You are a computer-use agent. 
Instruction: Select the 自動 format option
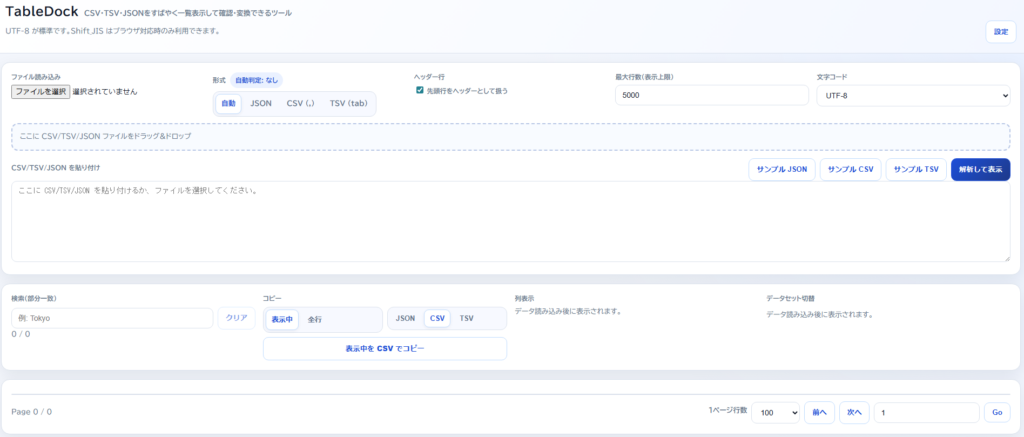(x=228, y=104)
